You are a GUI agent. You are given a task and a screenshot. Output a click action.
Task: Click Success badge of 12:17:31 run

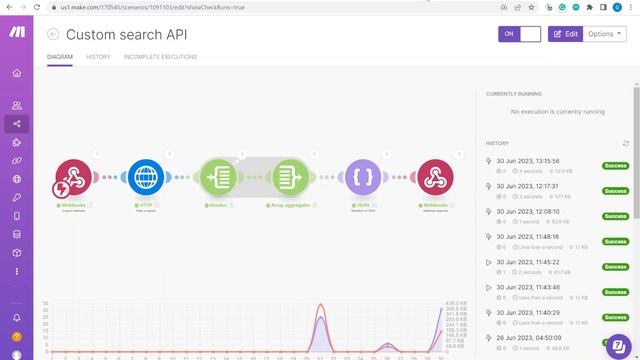coord(616,191)
